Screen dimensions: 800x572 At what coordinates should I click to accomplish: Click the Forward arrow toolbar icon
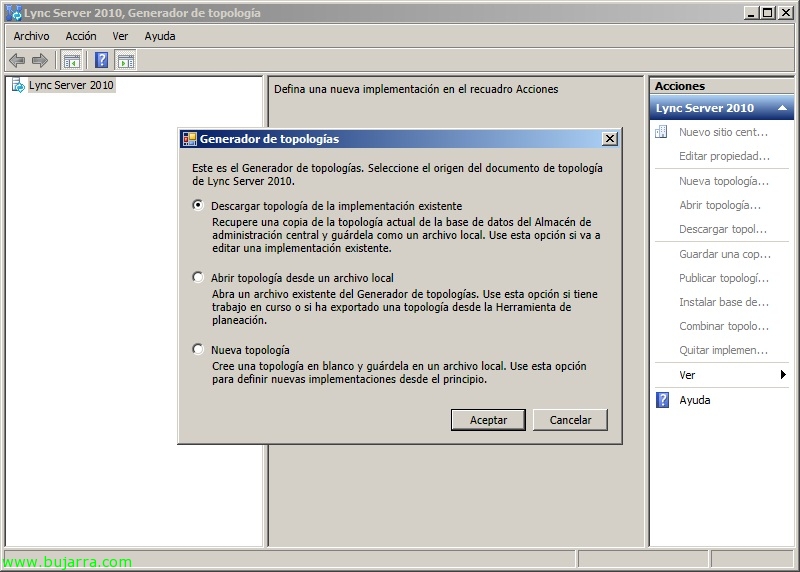coord(40,61)
